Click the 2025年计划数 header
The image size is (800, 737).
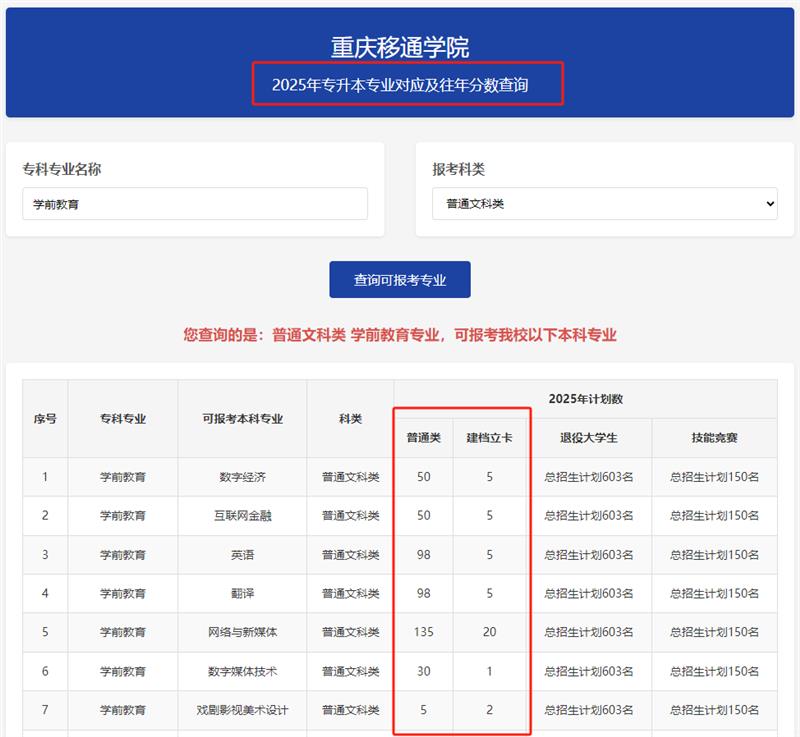coord(586,399)
